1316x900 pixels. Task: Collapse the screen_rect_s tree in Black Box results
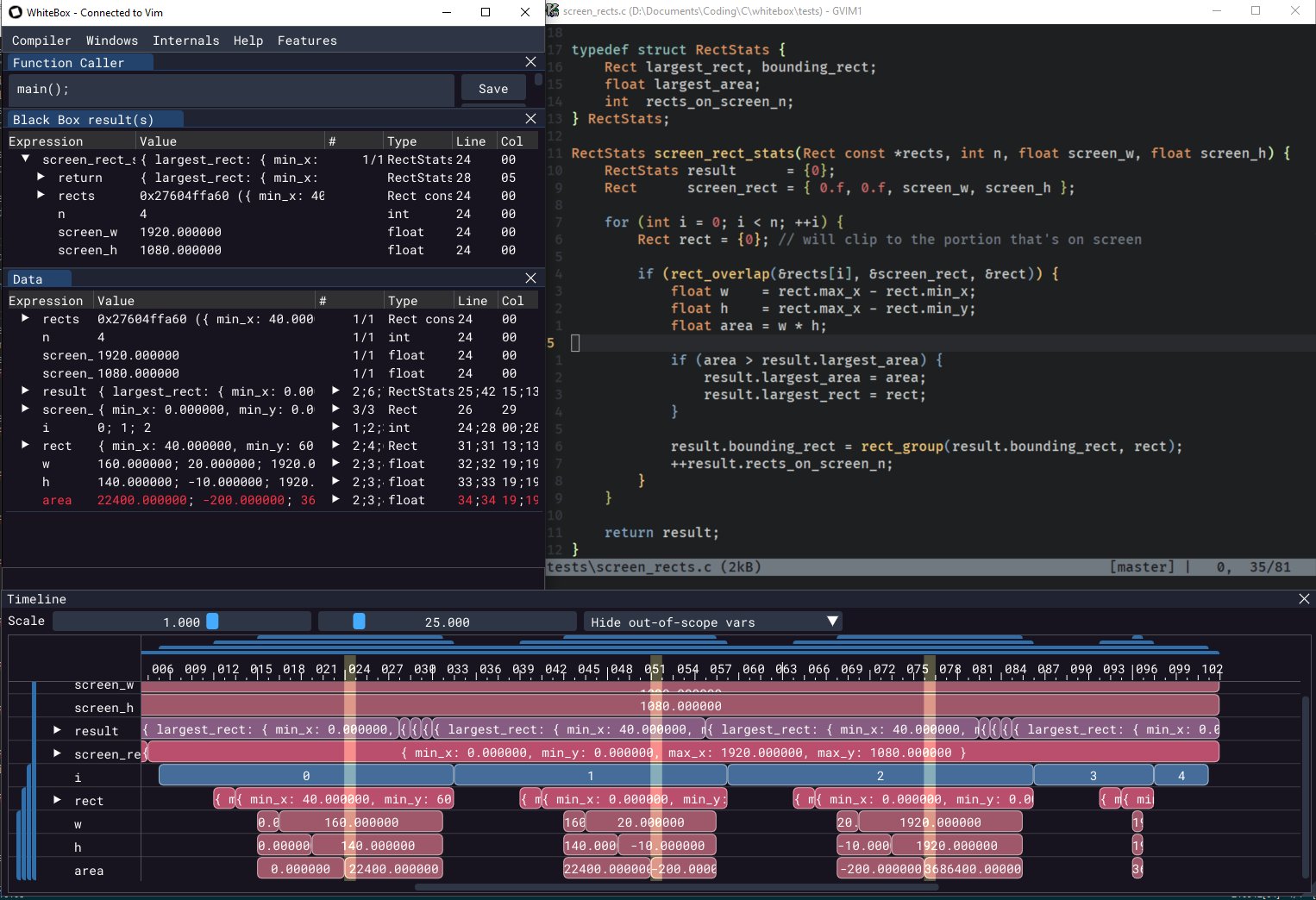coord(25,159)
